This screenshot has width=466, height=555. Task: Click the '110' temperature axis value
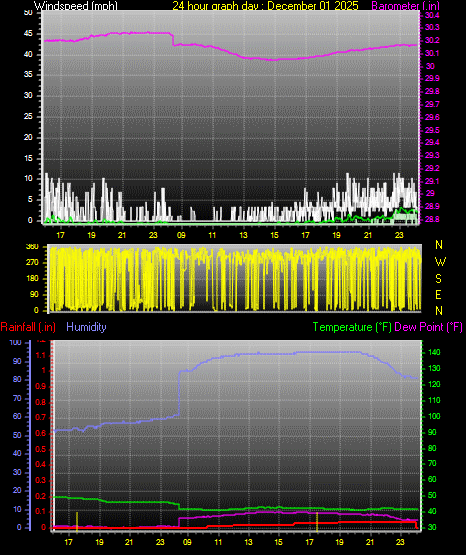coord(434,400)
